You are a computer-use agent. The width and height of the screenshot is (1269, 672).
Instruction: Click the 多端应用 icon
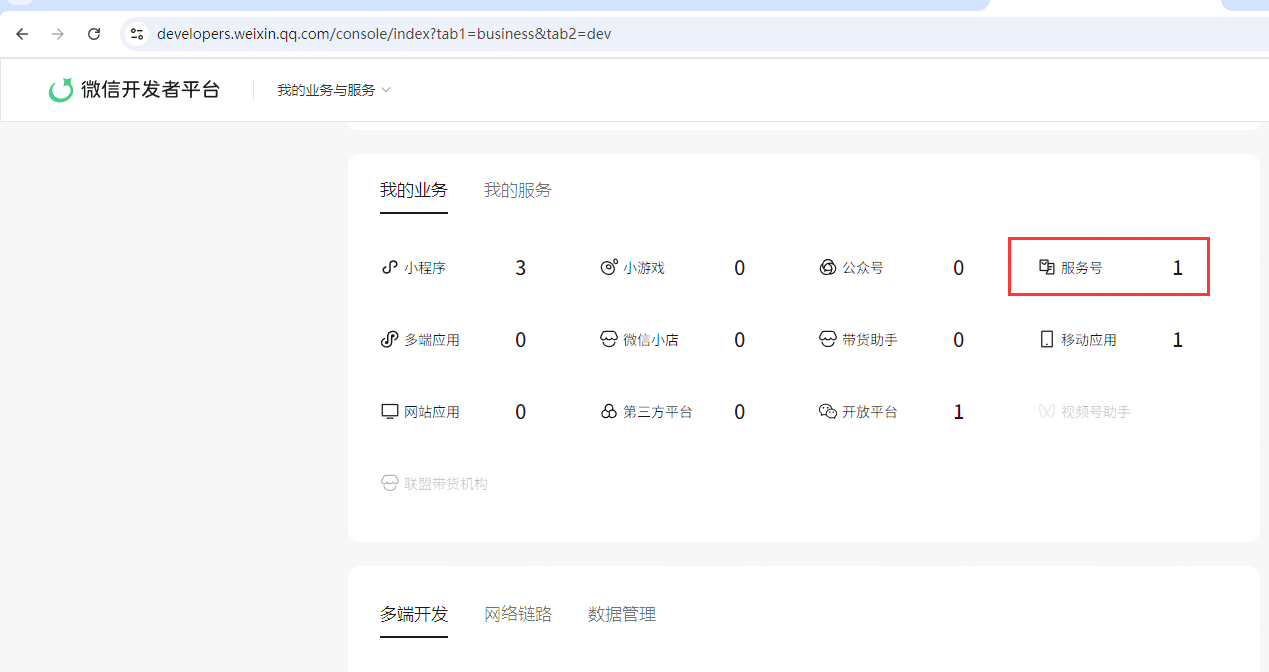coord(390,340)
